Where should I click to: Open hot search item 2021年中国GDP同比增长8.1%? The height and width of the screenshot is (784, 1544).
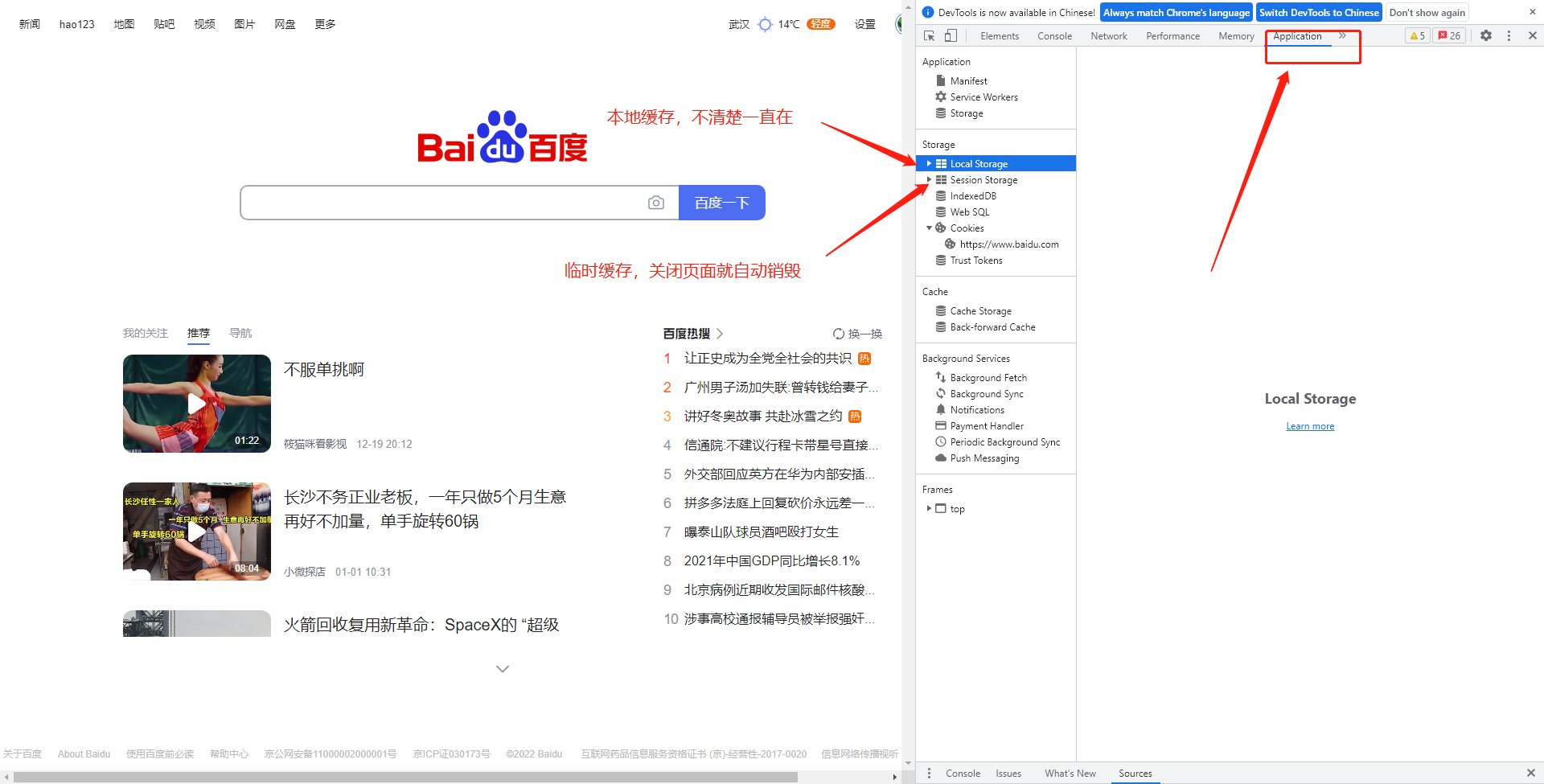coord(772,561)
